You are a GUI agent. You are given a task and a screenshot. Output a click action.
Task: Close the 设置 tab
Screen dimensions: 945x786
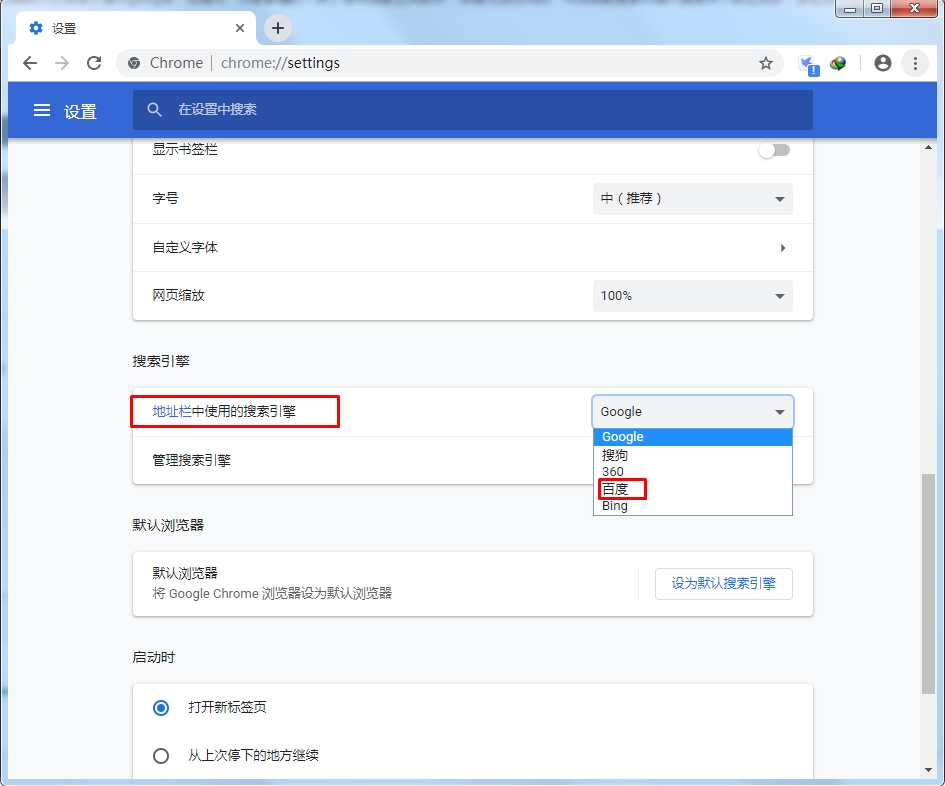[x=240, y=28]
